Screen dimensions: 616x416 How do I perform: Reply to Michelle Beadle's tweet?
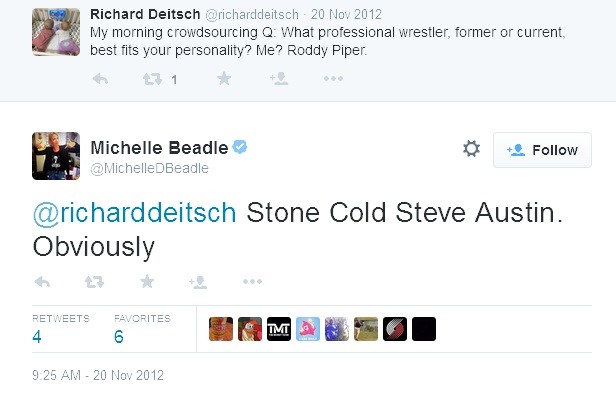point(42,282)
